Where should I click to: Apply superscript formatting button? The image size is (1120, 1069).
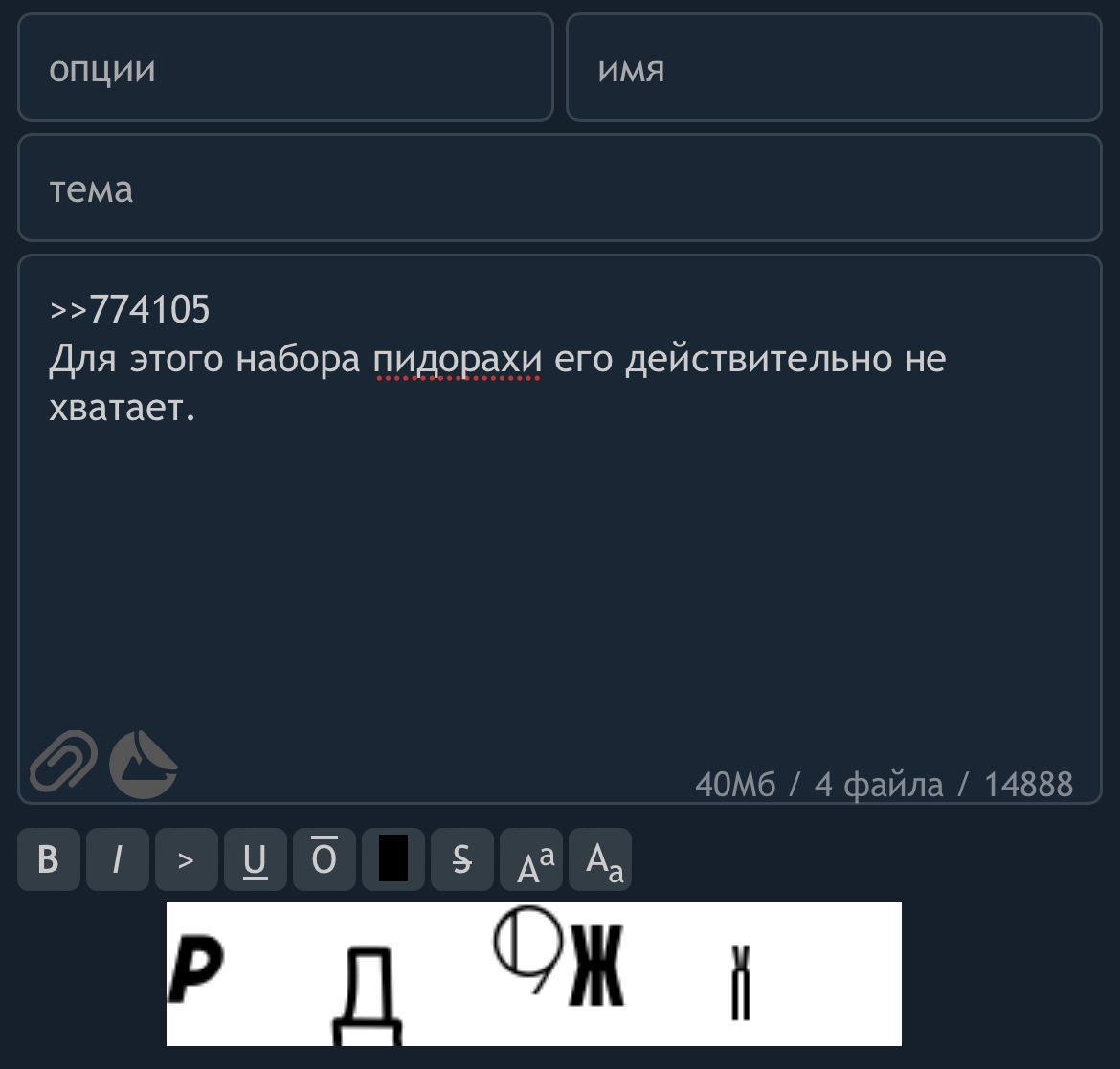click(x=531, y=859)
